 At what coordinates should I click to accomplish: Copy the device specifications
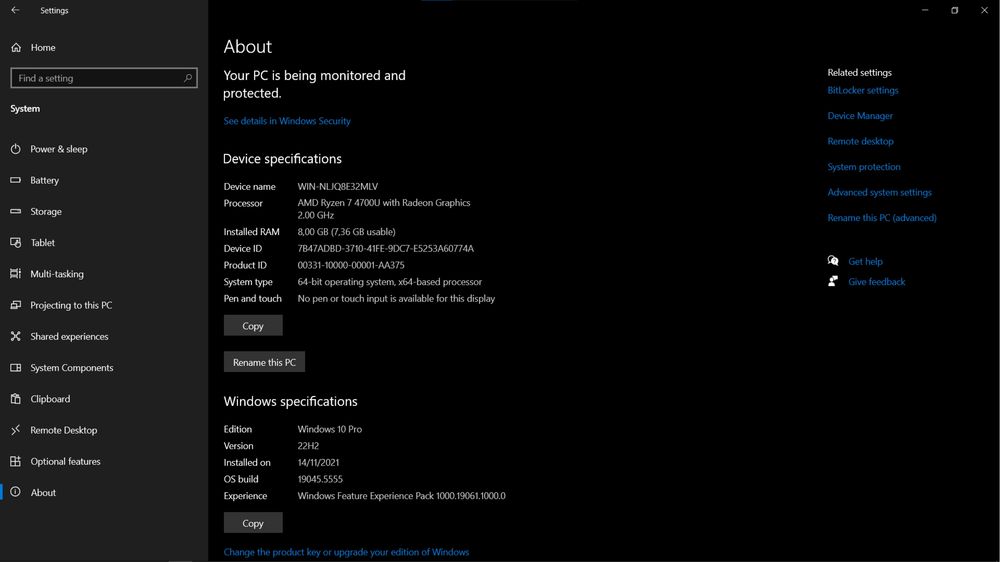pos(253,325)
